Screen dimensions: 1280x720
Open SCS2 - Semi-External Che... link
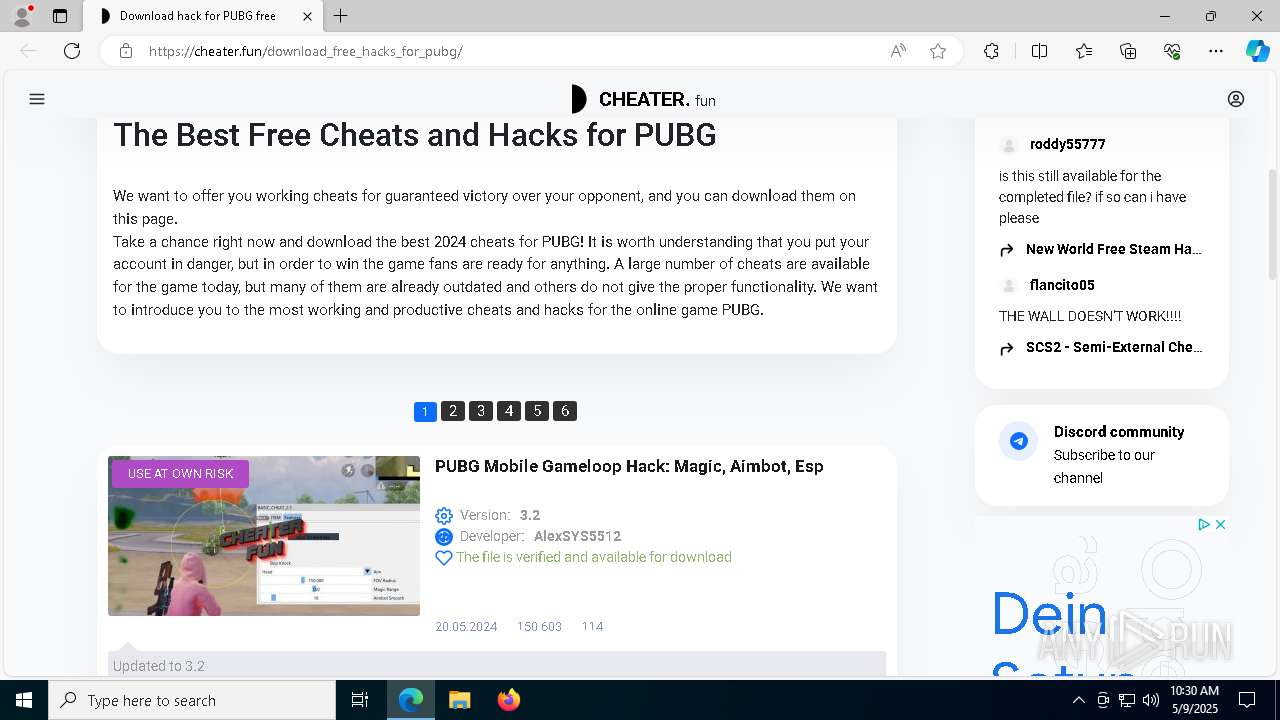click(1114, 347)
